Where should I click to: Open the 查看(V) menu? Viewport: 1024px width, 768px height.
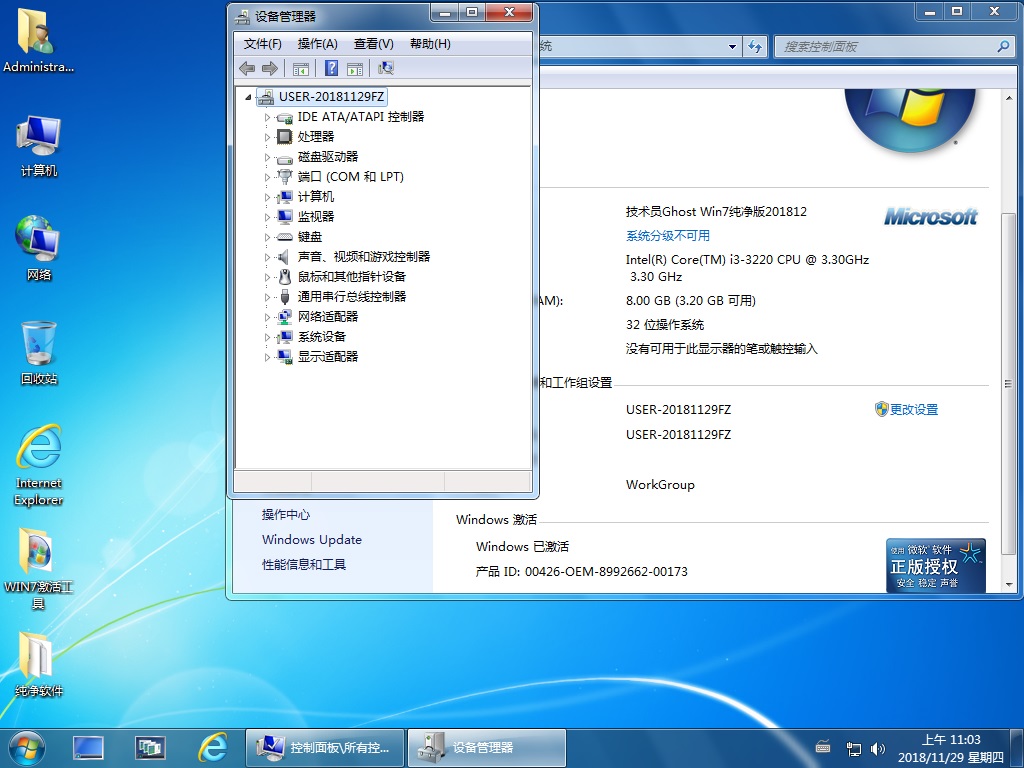click(x=373, y=44)
